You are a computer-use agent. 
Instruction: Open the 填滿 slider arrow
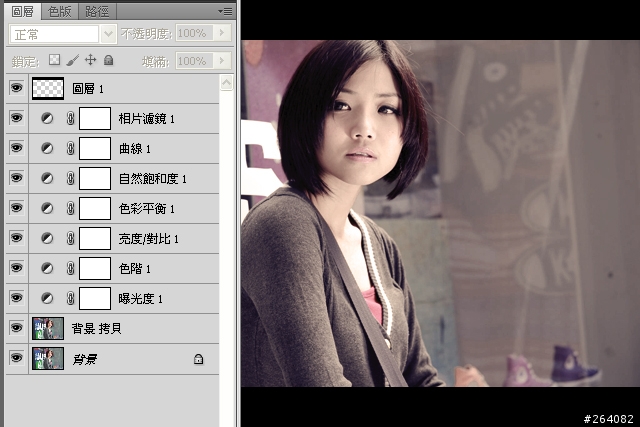tap(222, 61)
